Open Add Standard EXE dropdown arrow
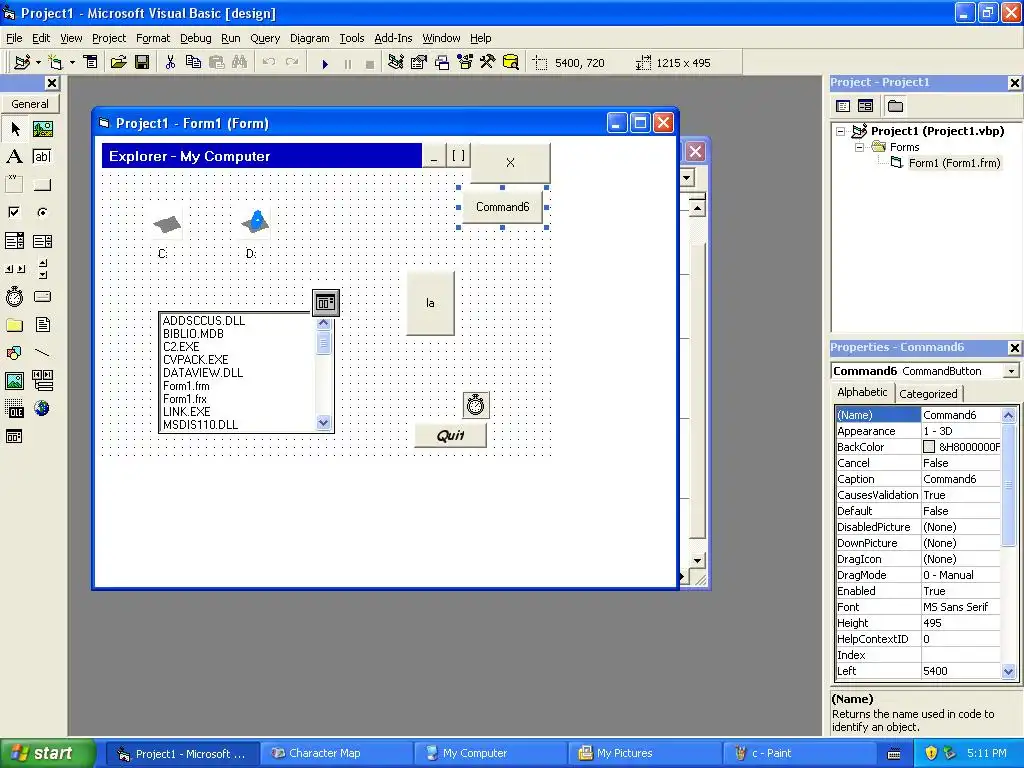Screen dimensions: 1024x768 39,63
